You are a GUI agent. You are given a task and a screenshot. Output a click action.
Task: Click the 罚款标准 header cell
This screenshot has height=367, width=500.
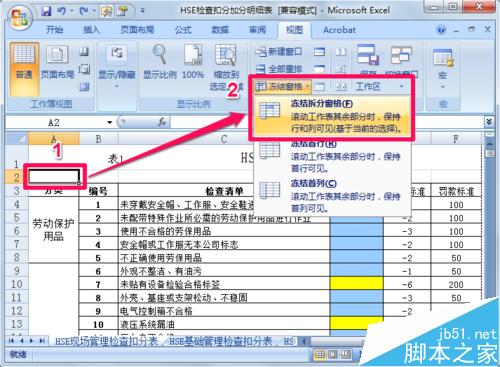coord(456,191)
